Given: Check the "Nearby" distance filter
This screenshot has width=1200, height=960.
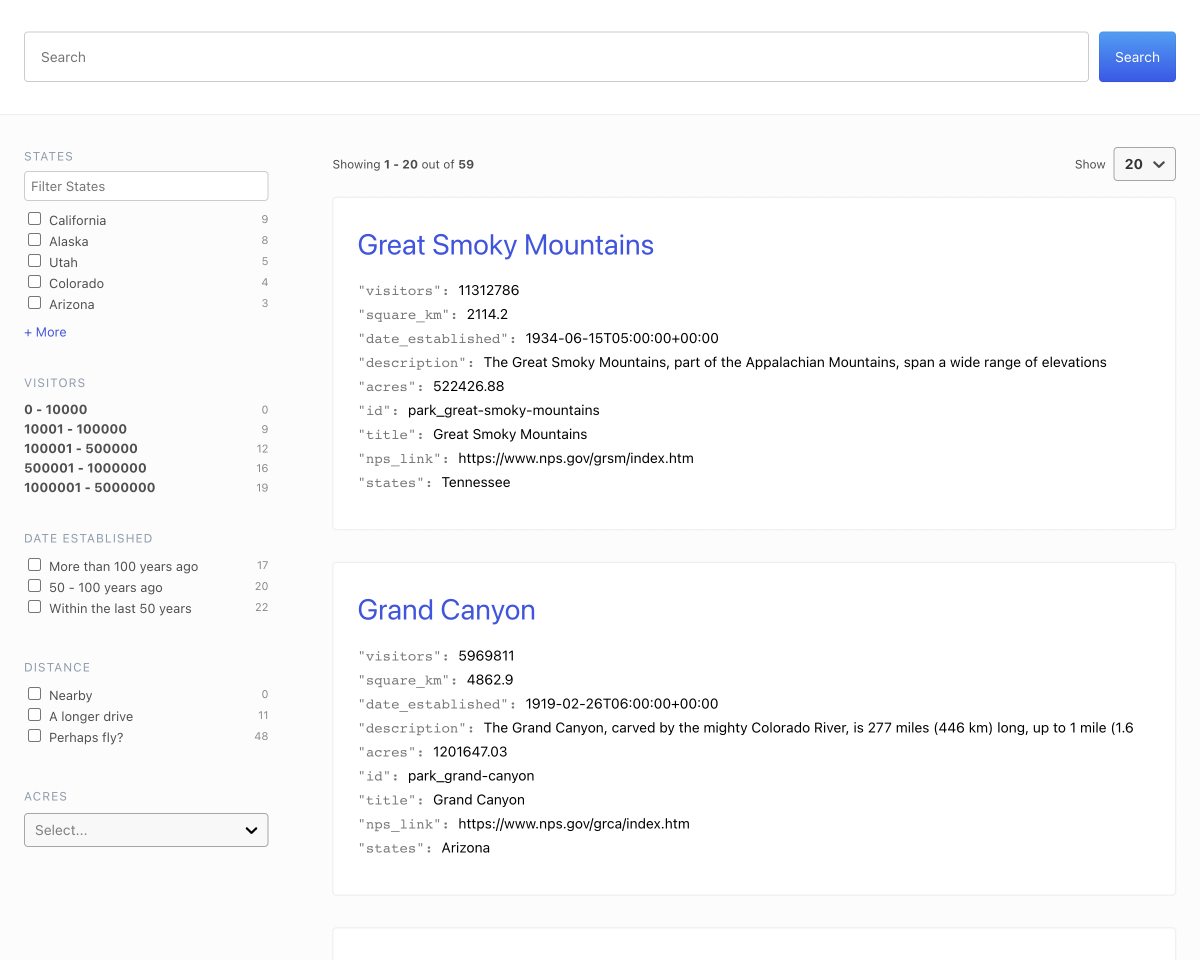Looking at the screenshot, I should 34,693.
